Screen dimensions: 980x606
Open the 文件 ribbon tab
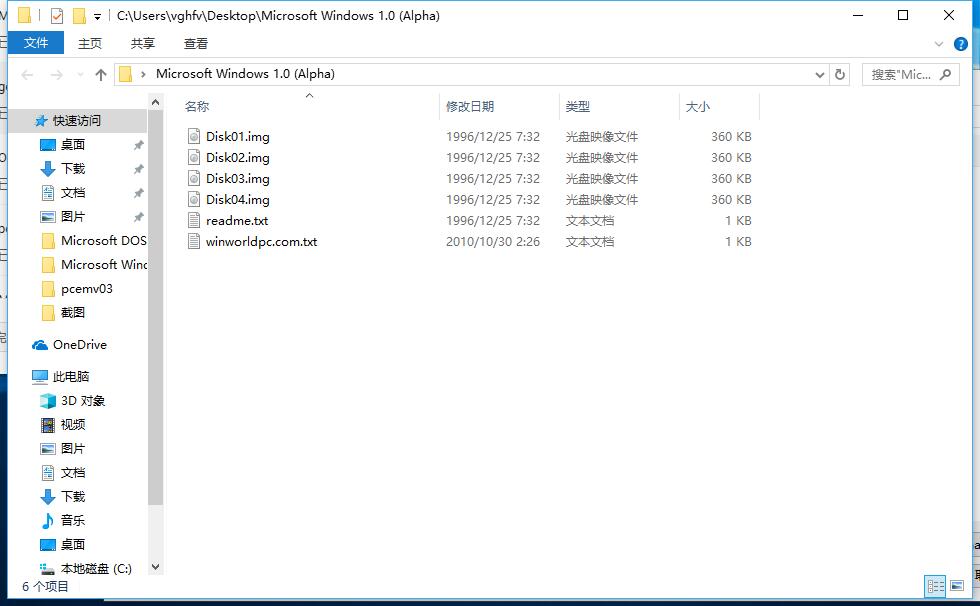36,43
